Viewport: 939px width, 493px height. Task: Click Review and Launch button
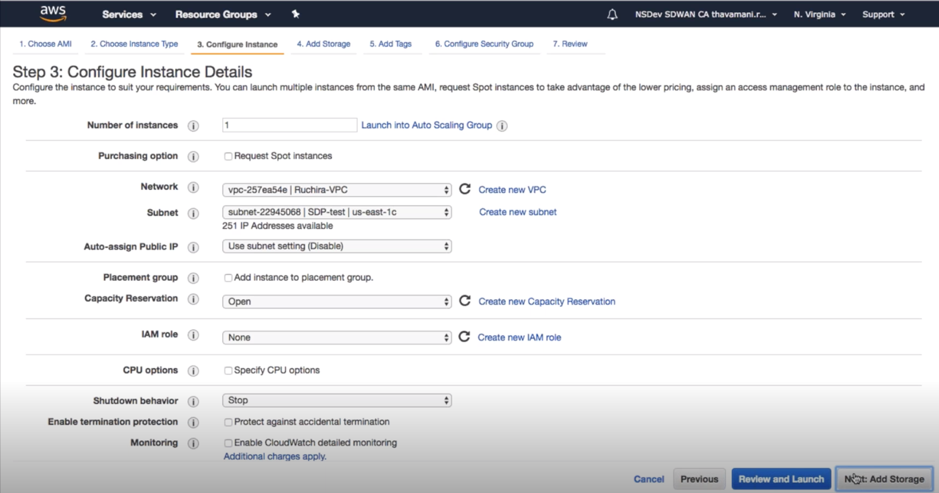pyautogui.click(x=781, y=479)
